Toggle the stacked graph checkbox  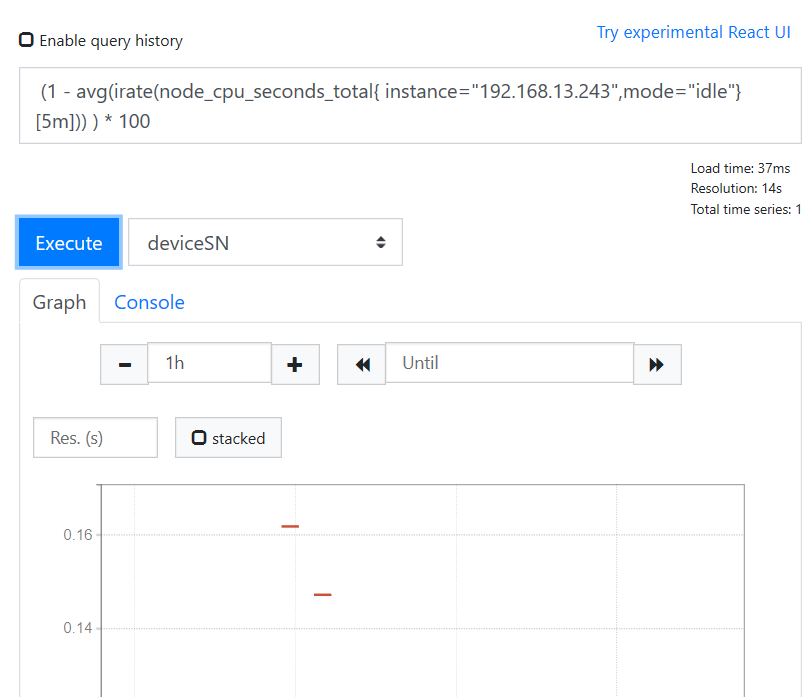198,438
